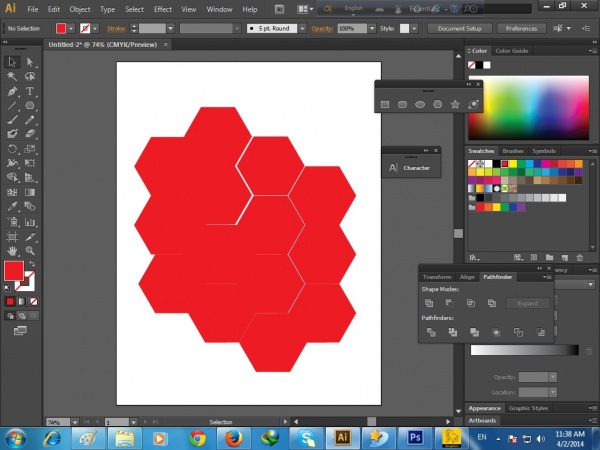Select the Pen tool
This screenshot has height=450, width=600.
click(12, 90)
